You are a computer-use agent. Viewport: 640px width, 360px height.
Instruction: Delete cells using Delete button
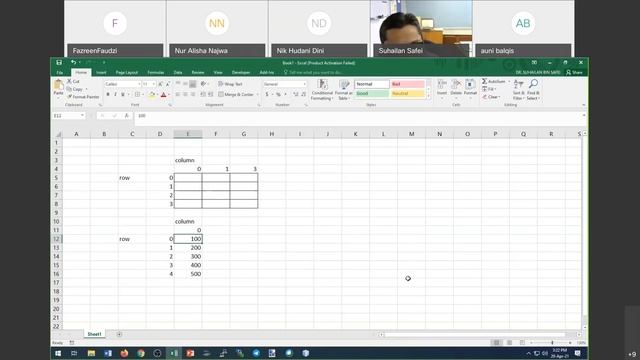point(456,88)
